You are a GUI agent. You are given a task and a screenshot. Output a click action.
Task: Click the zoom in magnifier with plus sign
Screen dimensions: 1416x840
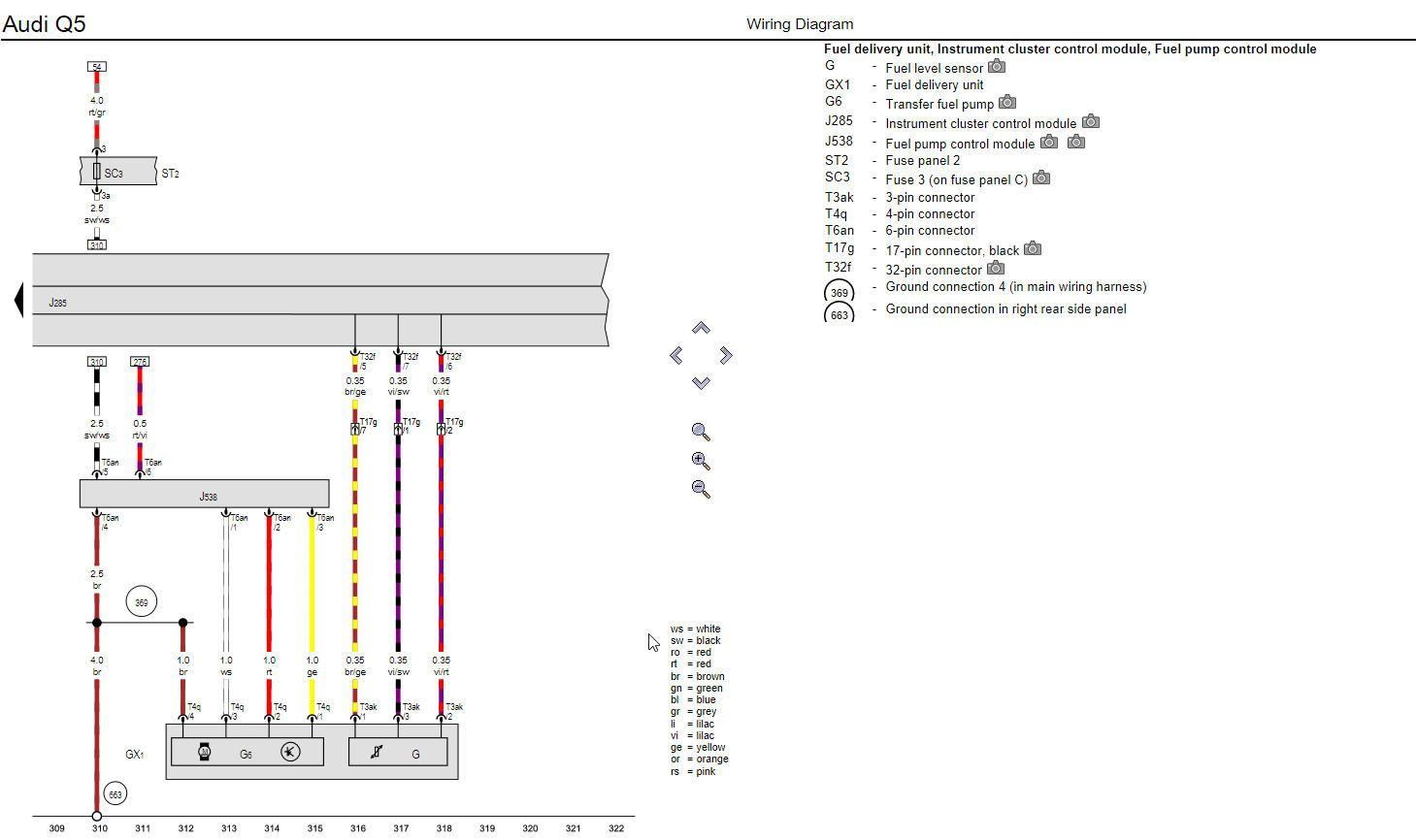tap(701, 461)
